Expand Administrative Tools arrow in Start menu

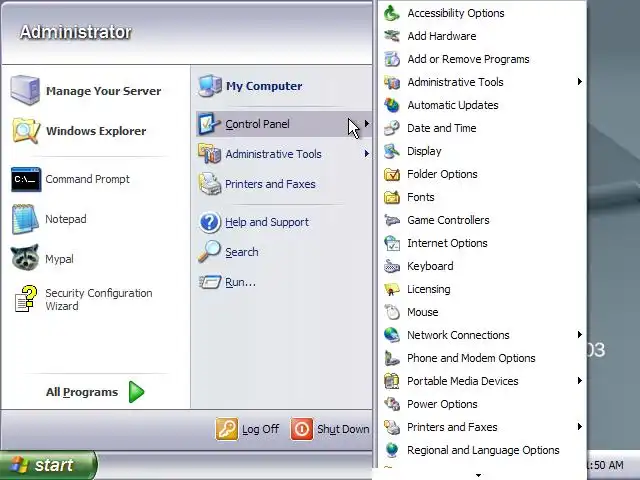[367, 154]
